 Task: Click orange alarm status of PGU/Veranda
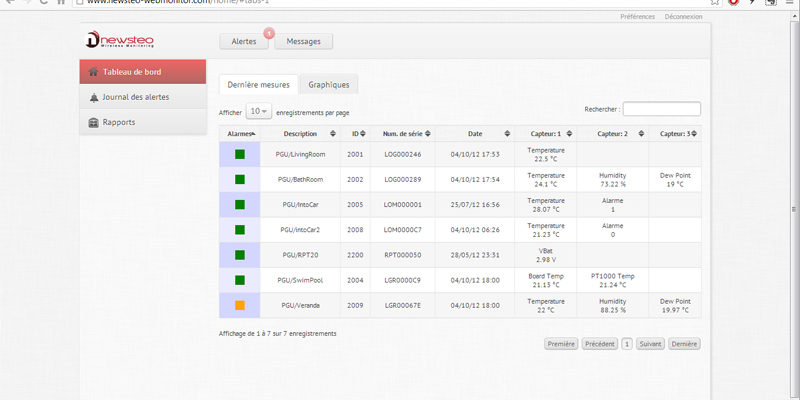tap(240, 305)
